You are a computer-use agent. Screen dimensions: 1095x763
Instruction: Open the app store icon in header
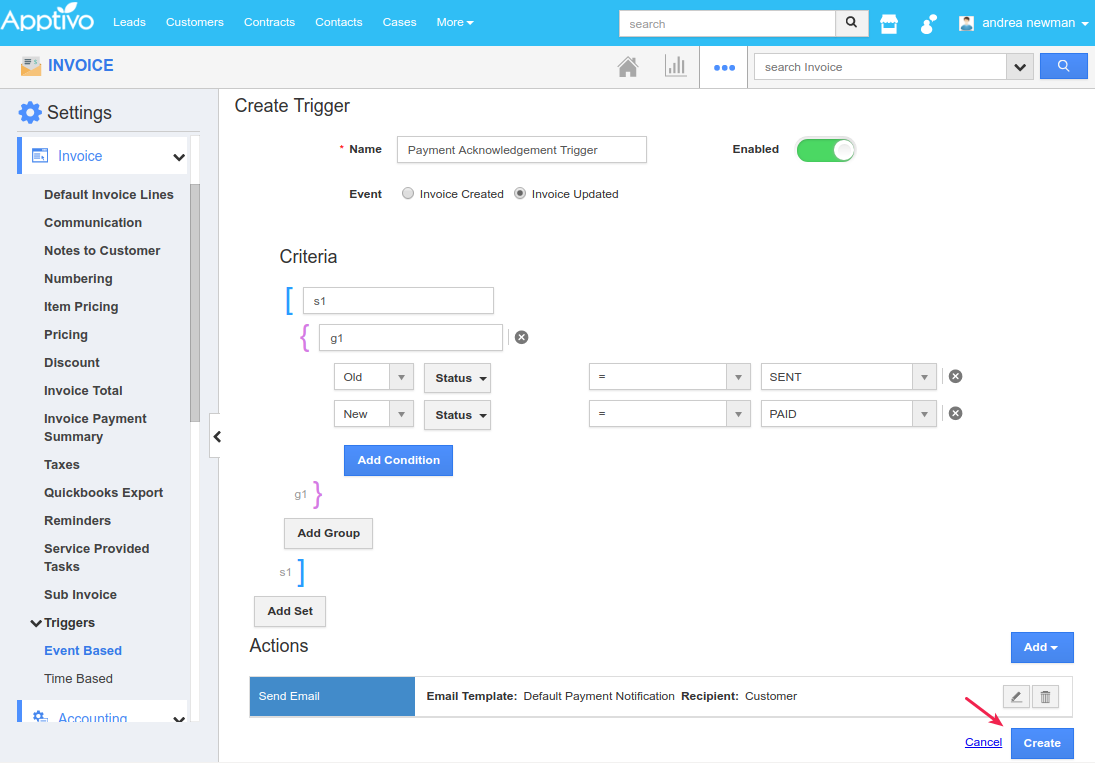pyautogui.click(x=888, y=23)
